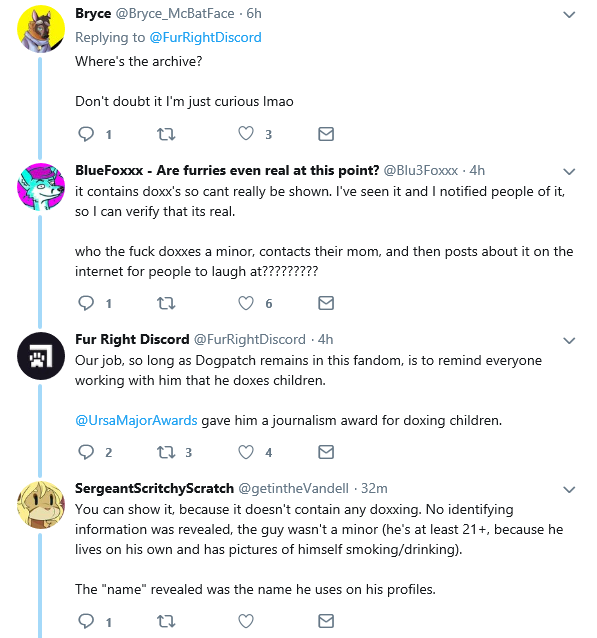Reply to BlueFoxxx's tweet
Screen dimensions: 597x638
click(86, 303)
